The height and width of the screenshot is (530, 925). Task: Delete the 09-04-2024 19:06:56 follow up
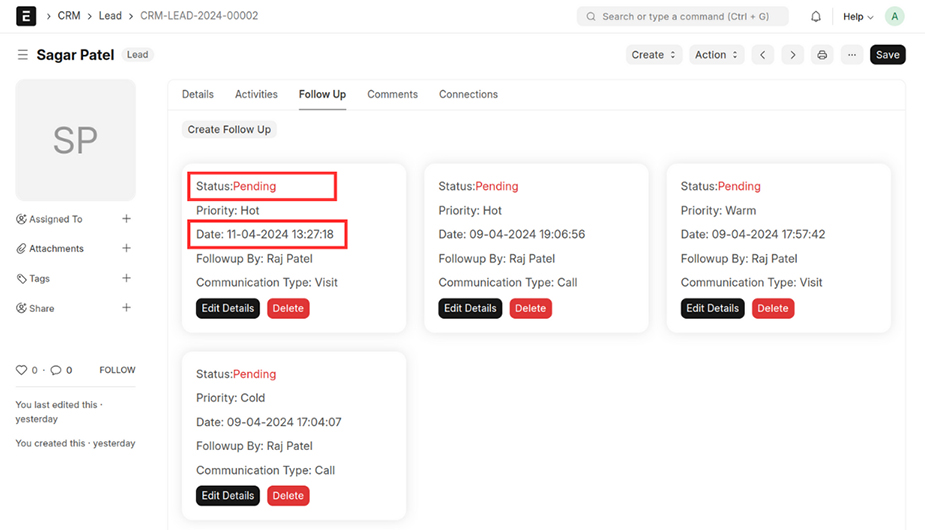click(x=530, y=308)
